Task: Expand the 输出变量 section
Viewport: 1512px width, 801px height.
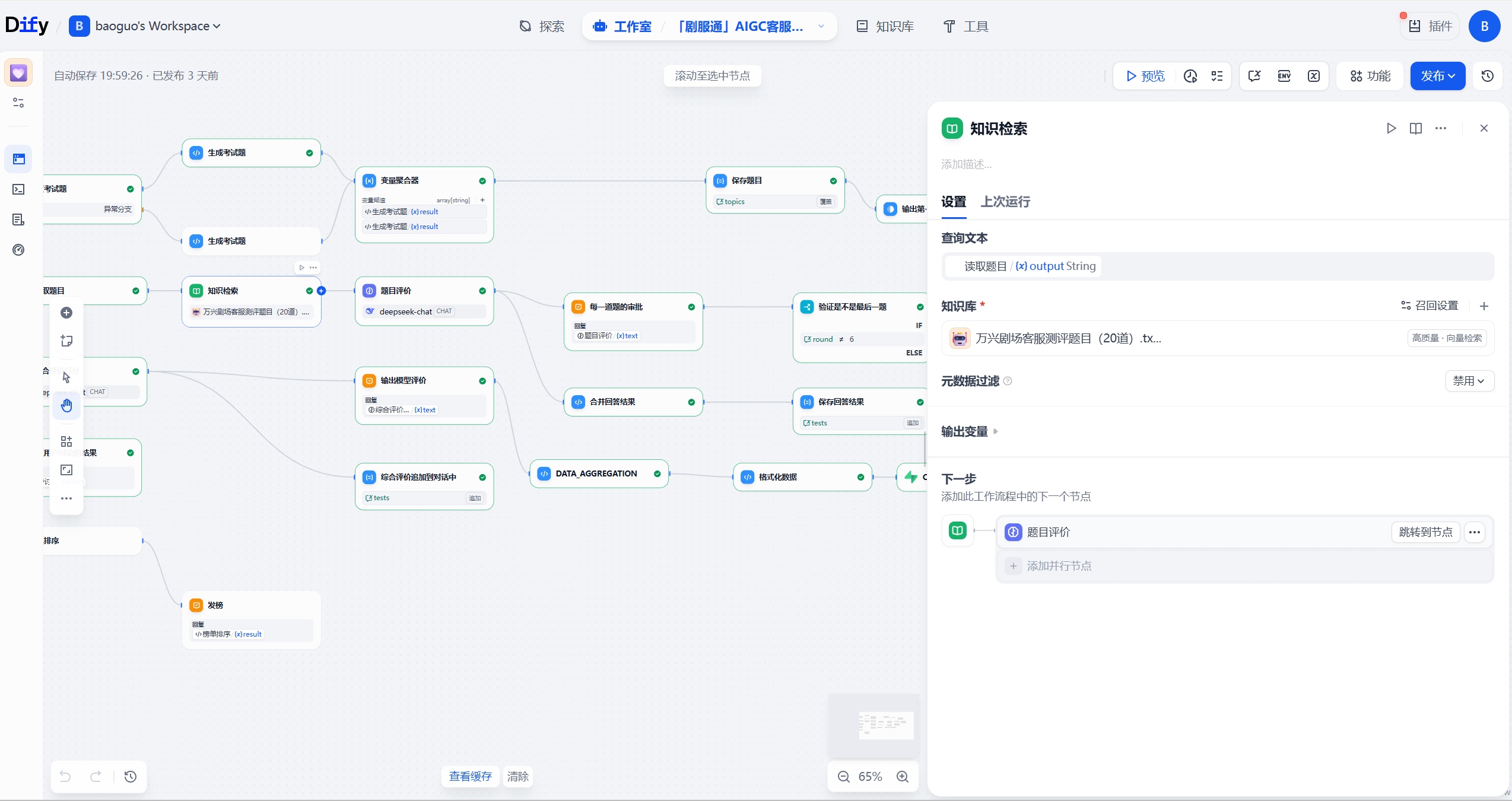Action: [x=970, y=432]
